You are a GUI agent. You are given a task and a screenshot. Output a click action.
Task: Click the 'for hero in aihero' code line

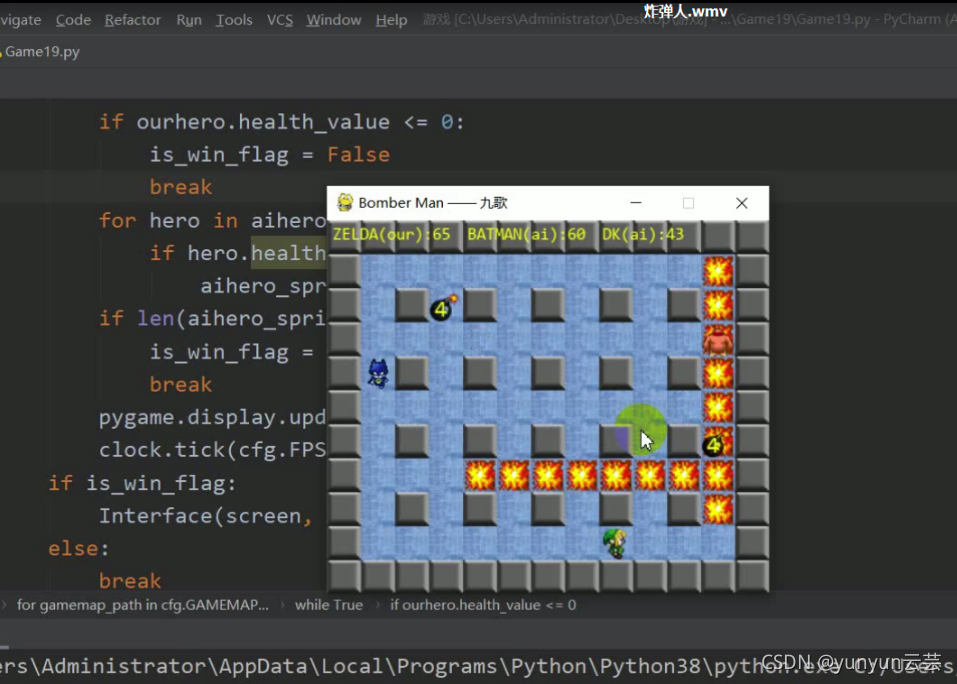coord(212,220)
